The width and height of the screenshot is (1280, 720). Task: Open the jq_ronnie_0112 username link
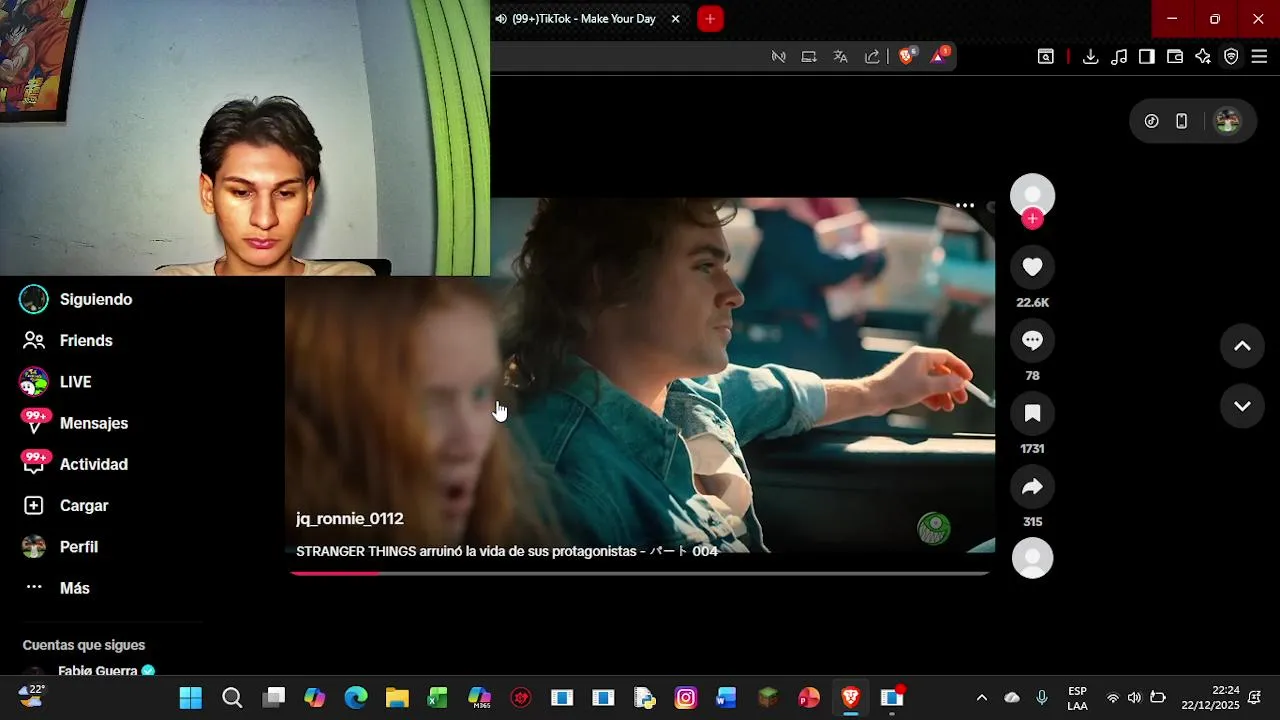(x=350, y=519)
